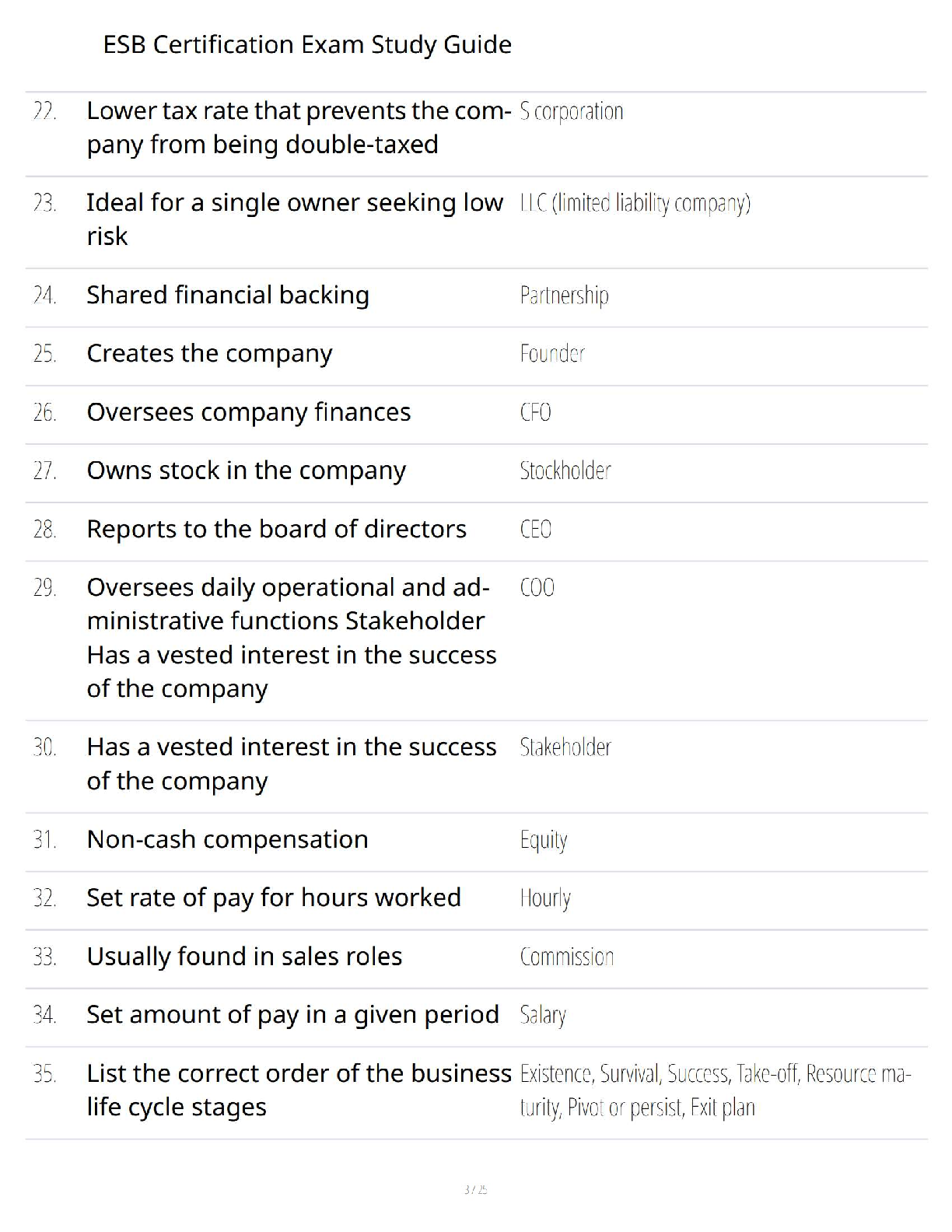Click the Non-cash compensation question text

(227, 840)
